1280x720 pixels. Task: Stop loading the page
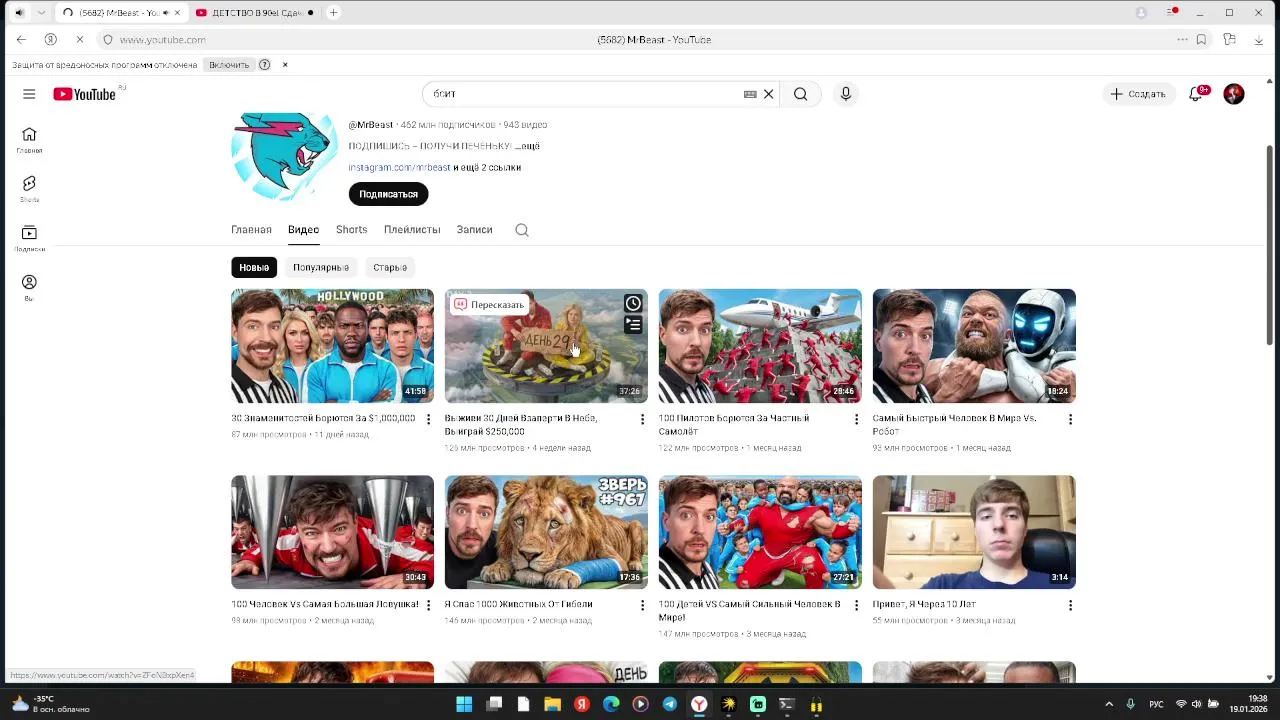(80, 40)
